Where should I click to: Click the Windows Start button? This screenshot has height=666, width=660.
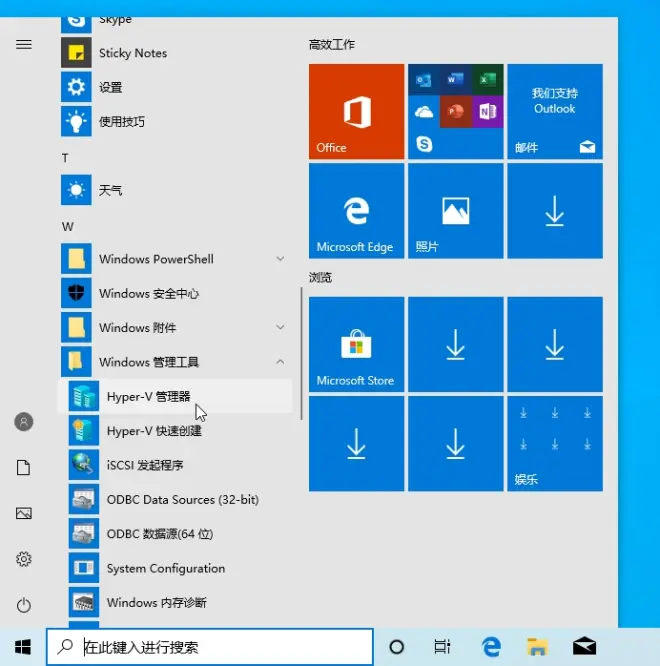click(23, 647)
